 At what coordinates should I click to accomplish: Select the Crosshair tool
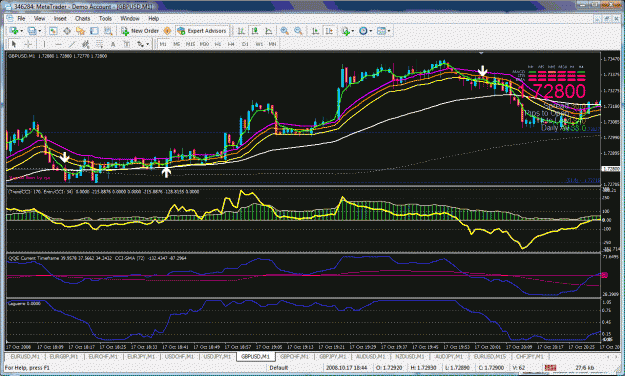[28, 44]
